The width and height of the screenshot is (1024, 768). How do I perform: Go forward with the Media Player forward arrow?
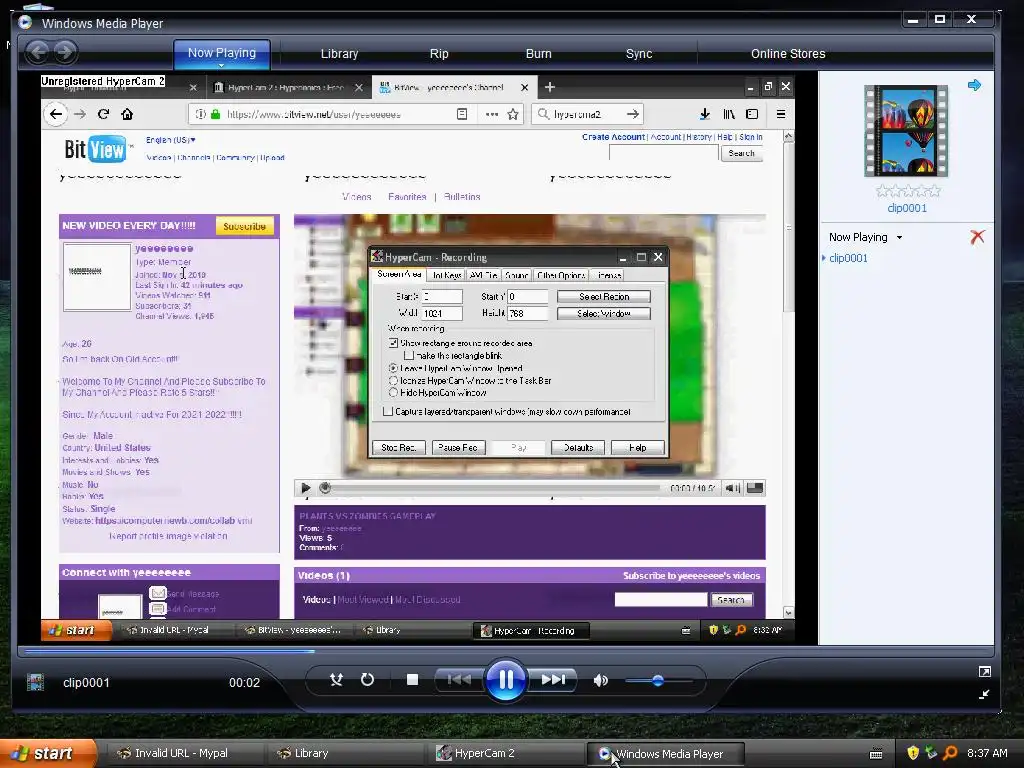pyautogui.click(x=64, y=52)
